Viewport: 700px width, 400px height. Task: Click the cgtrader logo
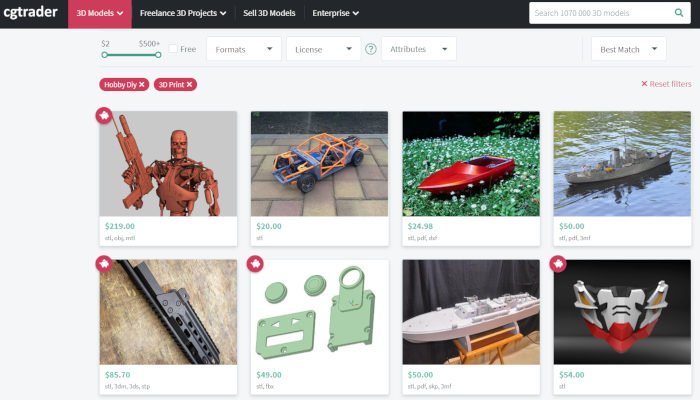coord(32,13)
